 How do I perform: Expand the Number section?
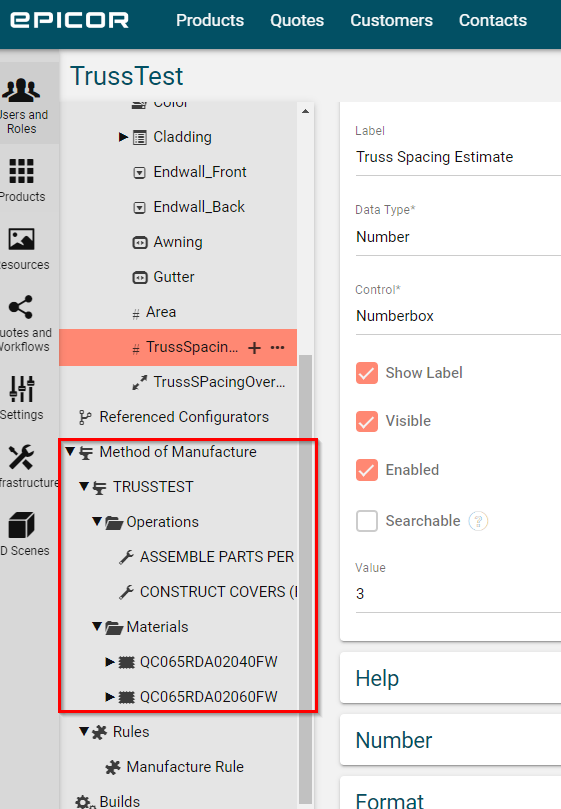coord(451,740)
